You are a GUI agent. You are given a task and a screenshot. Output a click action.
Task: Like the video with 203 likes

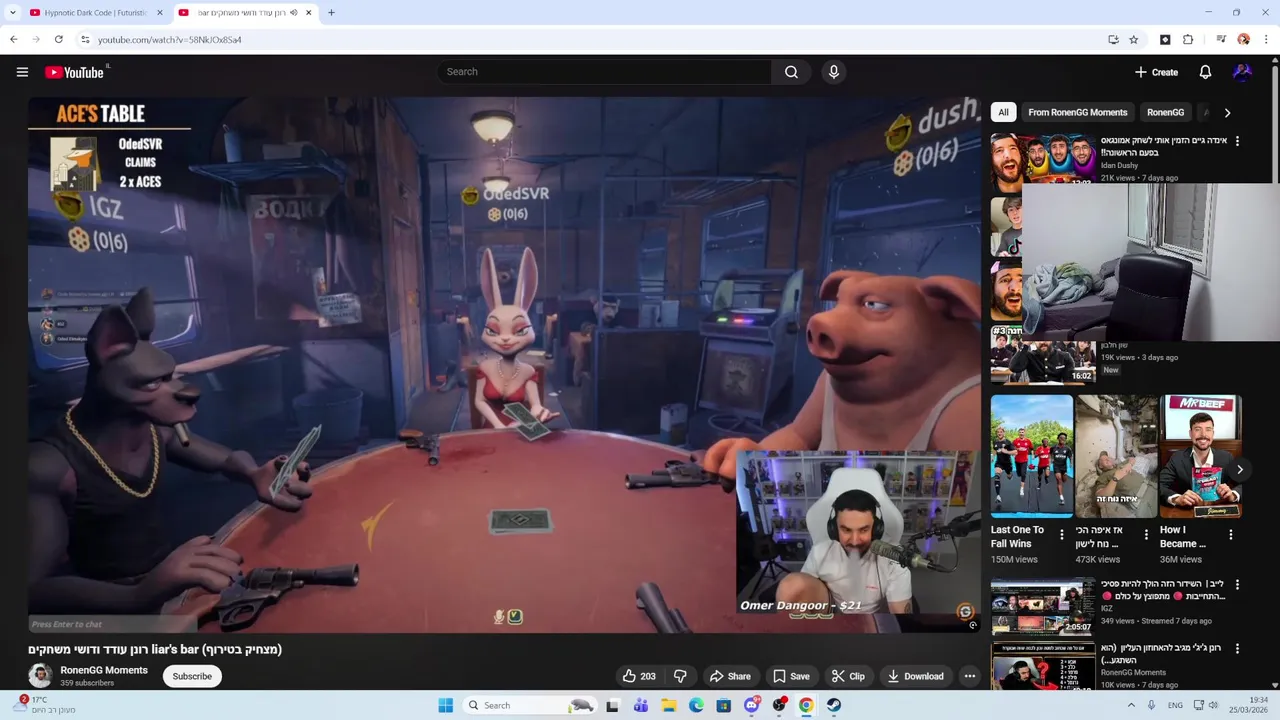coord(639,676)
